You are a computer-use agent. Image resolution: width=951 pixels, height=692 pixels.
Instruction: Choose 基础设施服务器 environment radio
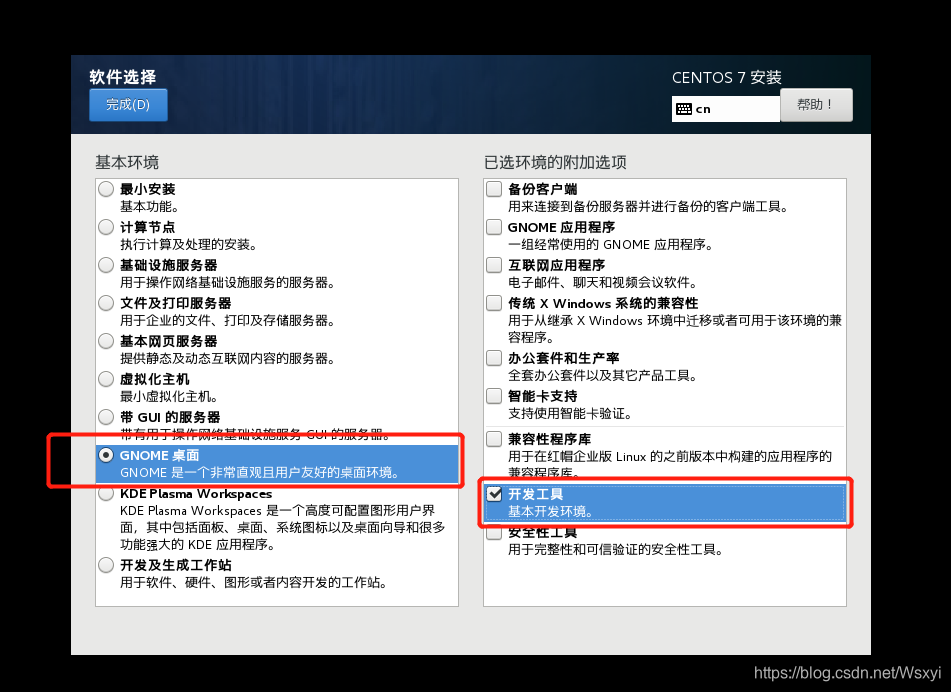tap(106, 265)
